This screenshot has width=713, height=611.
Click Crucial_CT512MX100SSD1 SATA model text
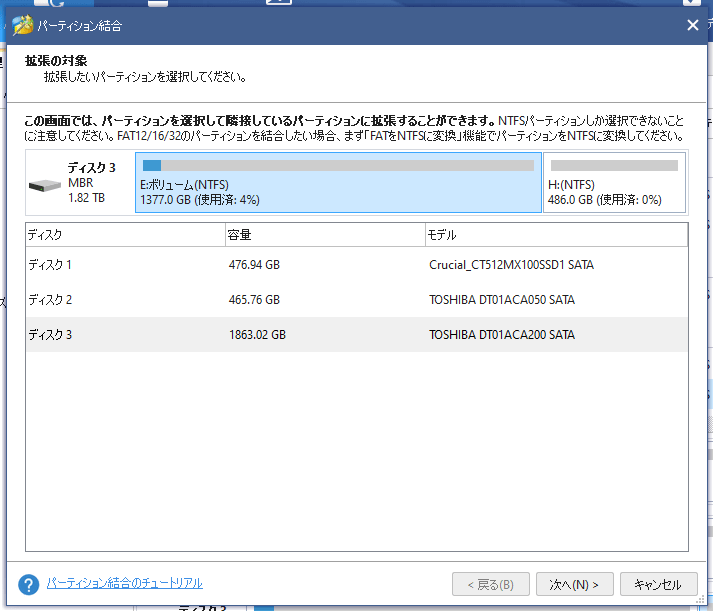(x=511, y=265)
